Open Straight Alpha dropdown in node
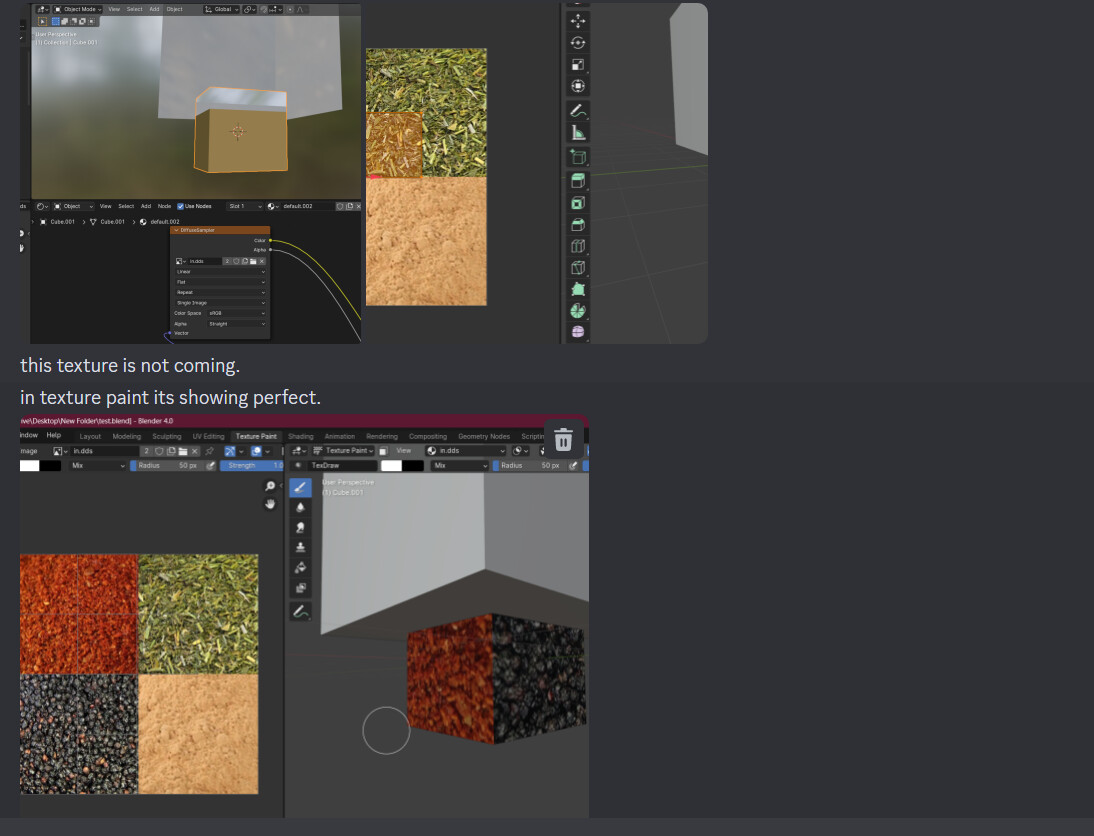 click(x=237, y=324)
